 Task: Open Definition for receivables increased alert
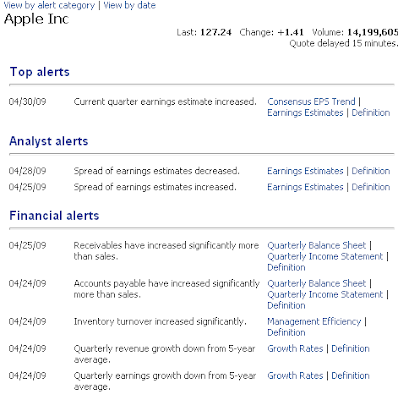(x=286, y=267)
